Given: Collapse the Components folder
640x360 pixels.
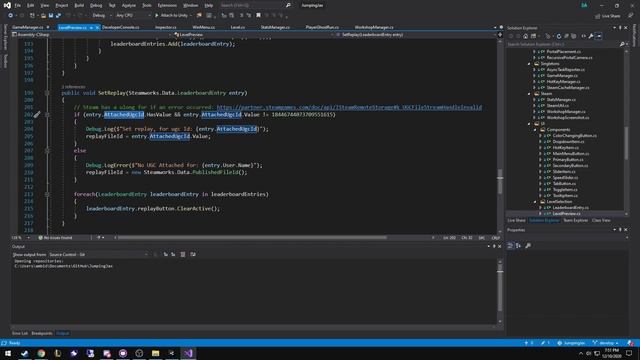Looking at the screenshot, I should tap(536, 130).
